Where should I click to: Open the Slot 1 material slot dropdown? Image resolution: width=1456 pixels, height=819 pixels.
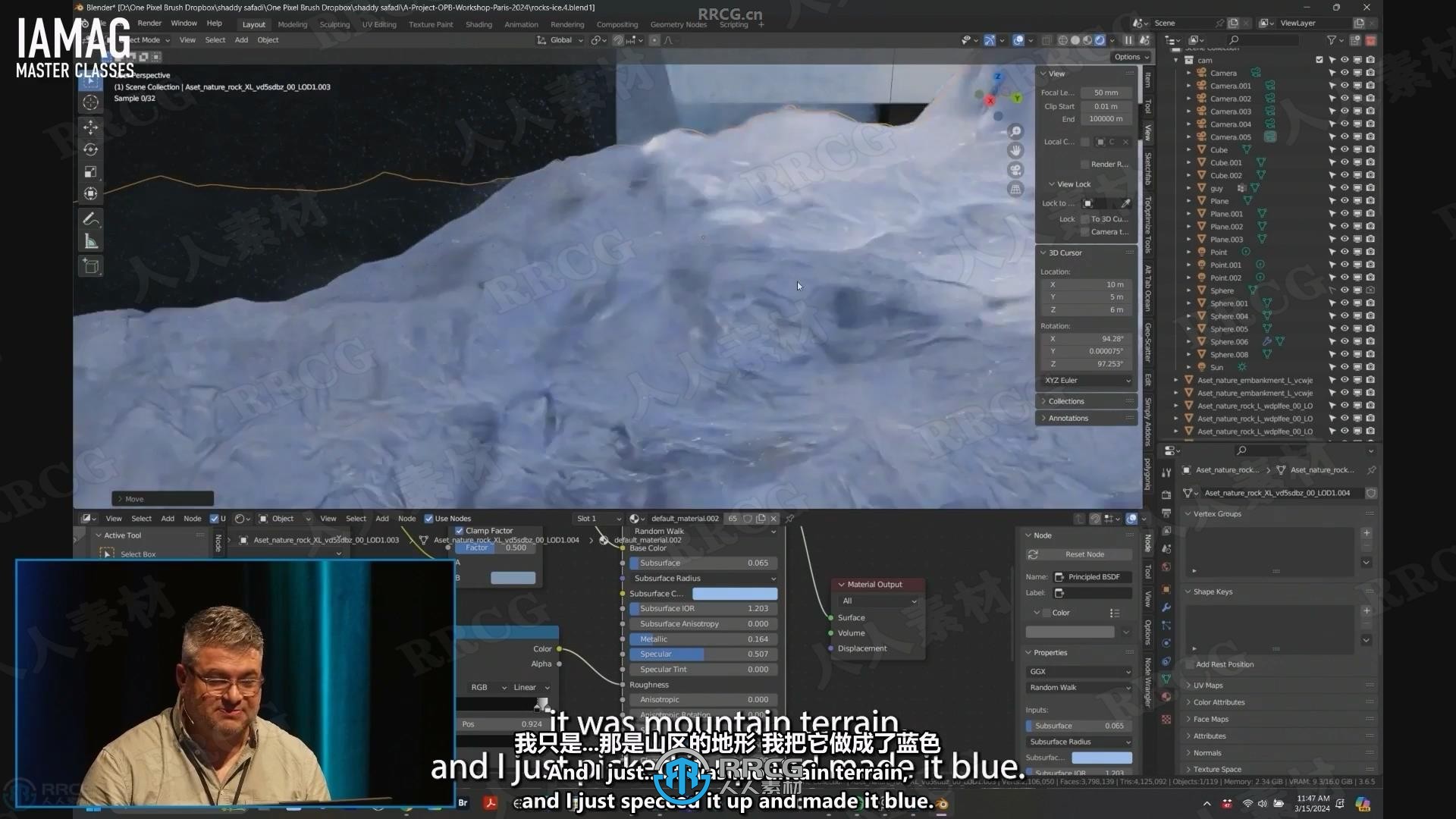(598, 519)
